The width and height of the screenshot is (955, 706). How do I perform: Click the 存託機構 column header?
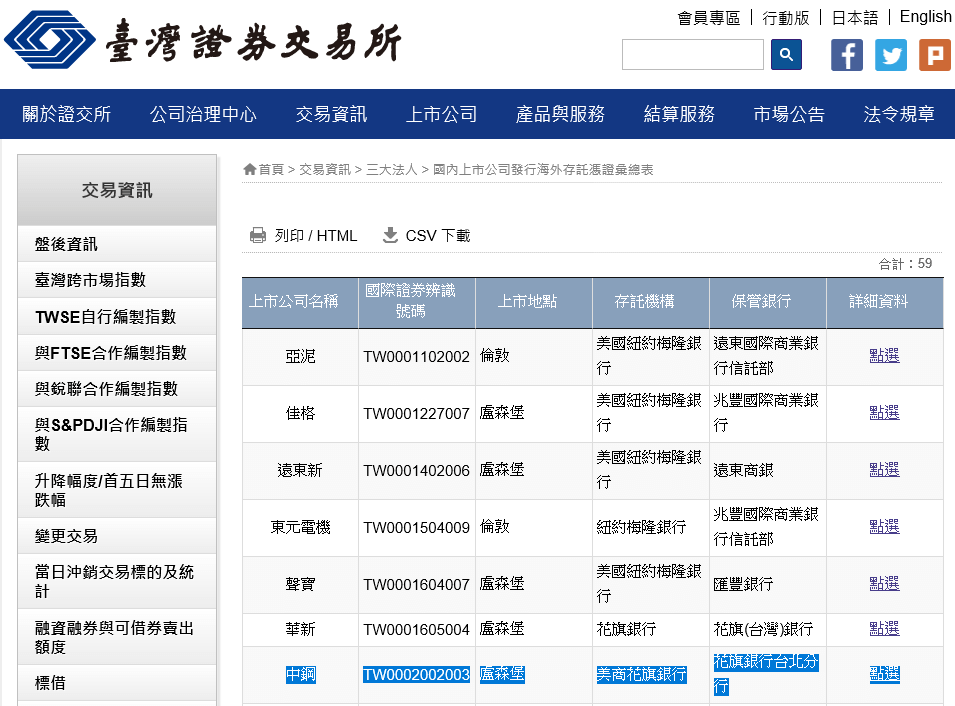tap(651, 302)
